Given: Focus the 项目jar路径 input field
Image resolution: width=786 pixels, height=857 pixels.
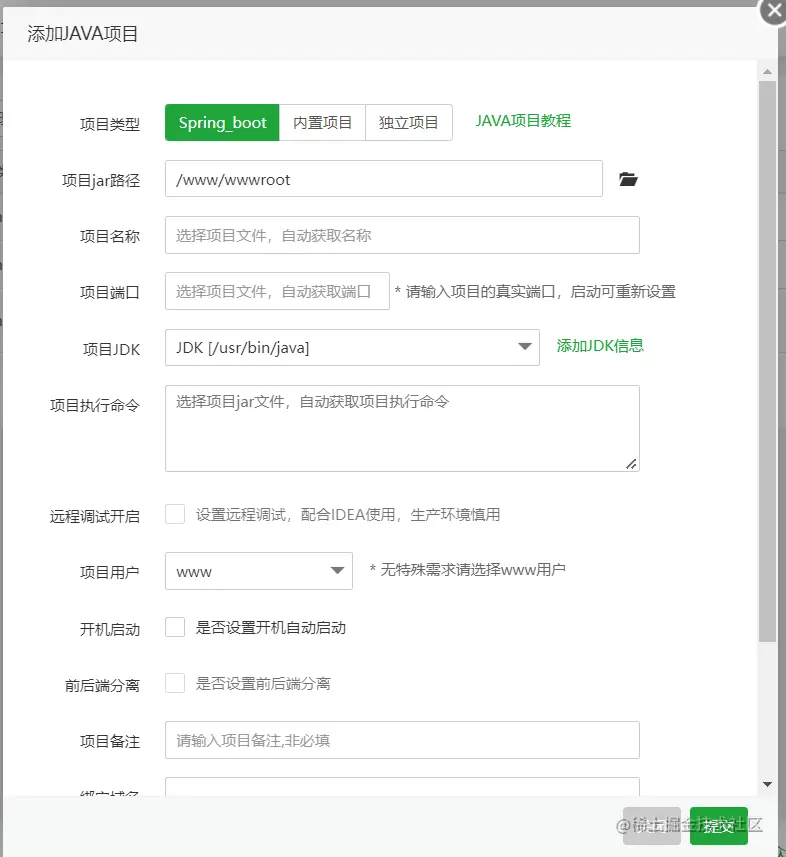Looking at the screenshot, I should click(x=384, y=179).
